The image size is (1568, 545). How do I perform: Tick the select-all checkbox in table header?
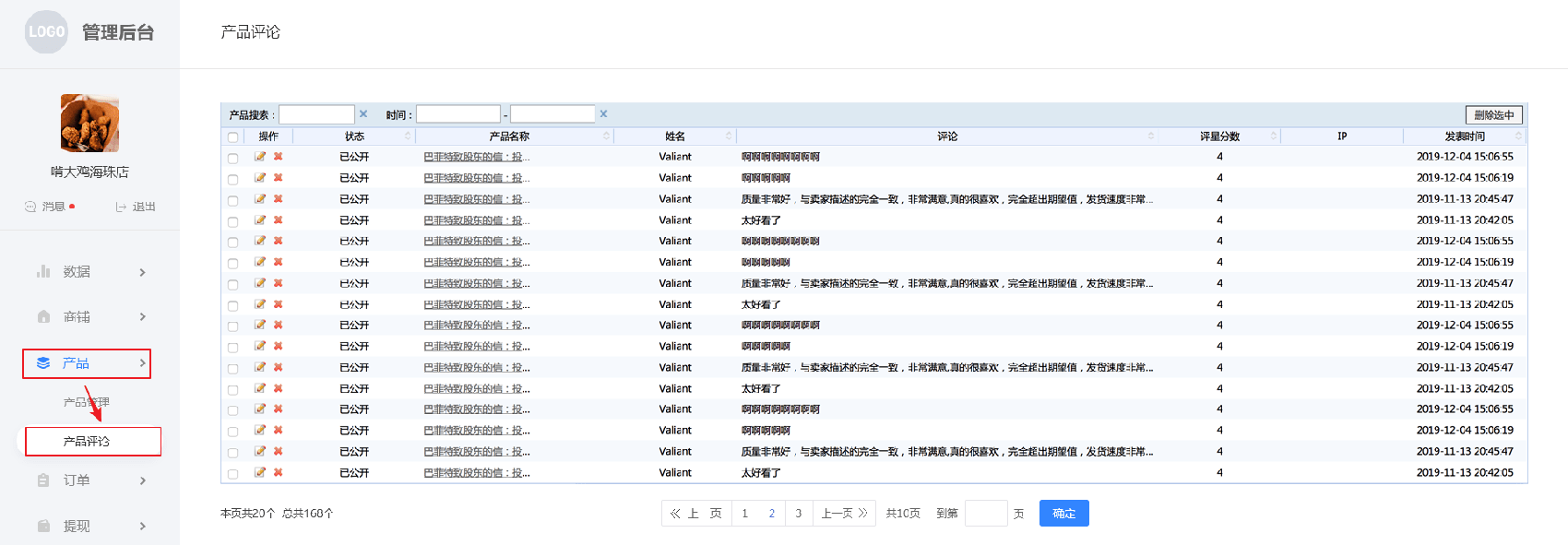(x=232, y=136)
